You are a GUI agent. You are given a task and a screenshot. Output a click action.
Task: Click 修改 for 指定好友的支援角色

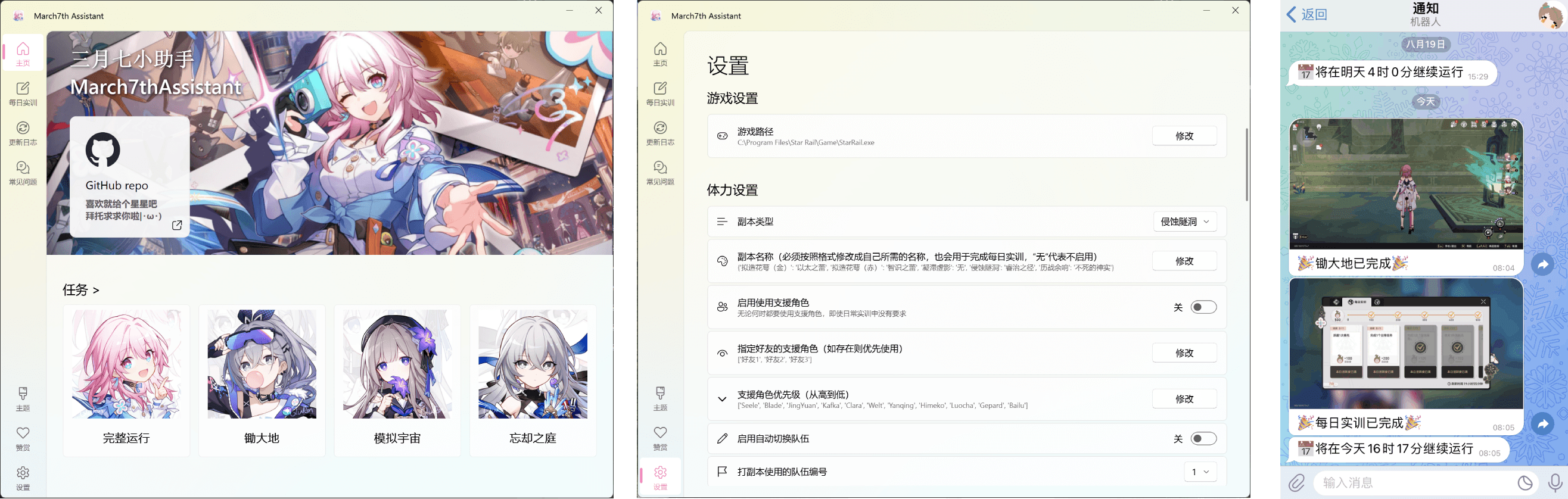pyautogui.click(x=1184, y=353)
